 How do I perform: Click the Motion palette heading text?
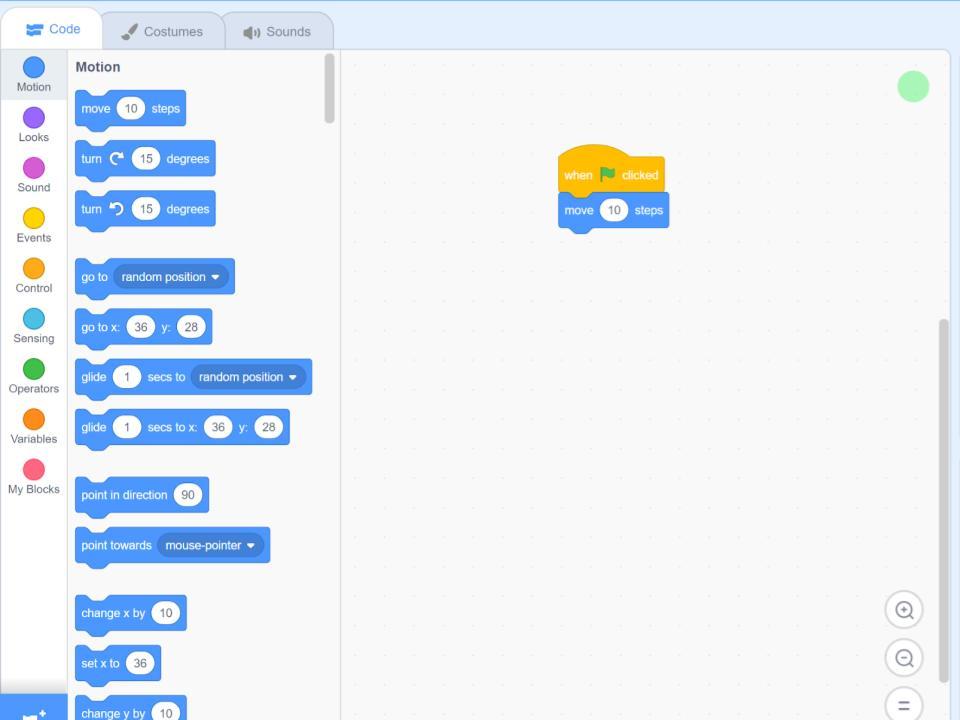[x=98, y=67]
